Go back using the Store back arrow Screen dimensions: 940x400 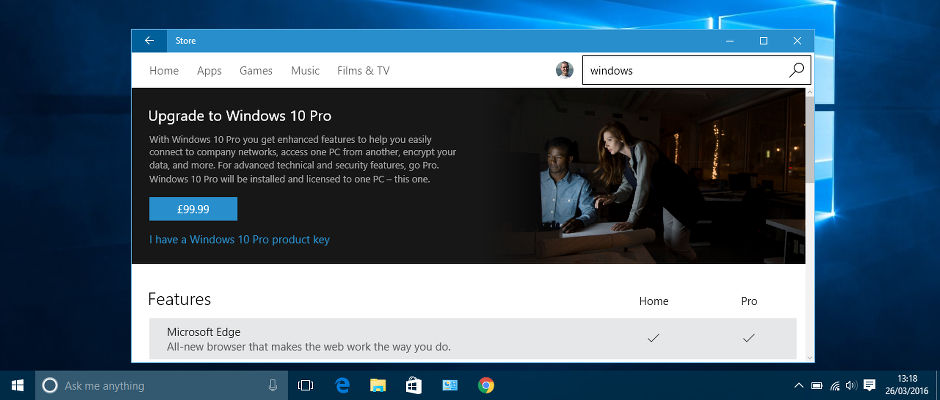[149, 41]
